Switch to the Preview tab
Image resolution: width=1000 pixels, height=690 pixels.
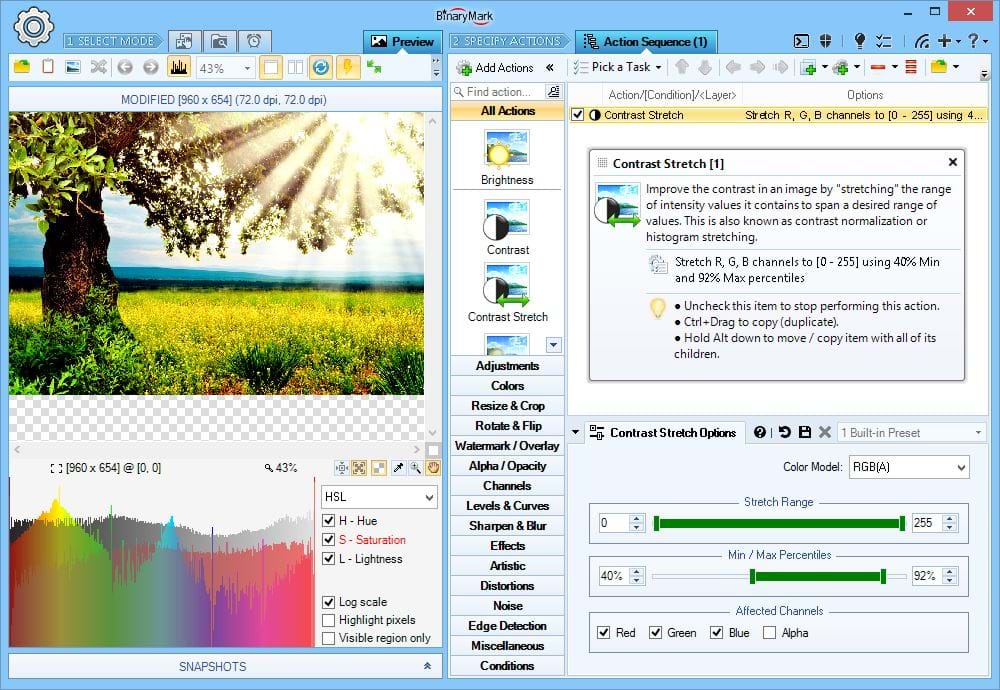pyautogui.click(x=402, y=42)
